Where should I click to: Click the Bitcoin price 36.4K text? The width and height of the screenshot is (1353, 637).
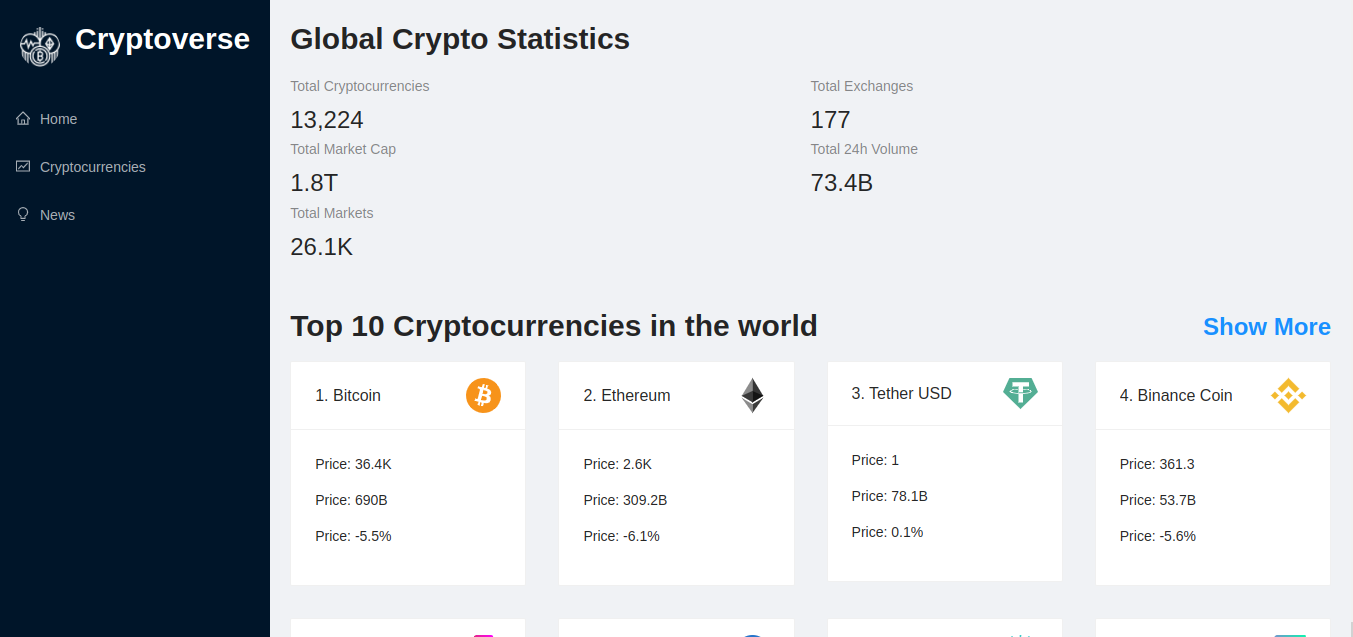[x=353, y=464]
